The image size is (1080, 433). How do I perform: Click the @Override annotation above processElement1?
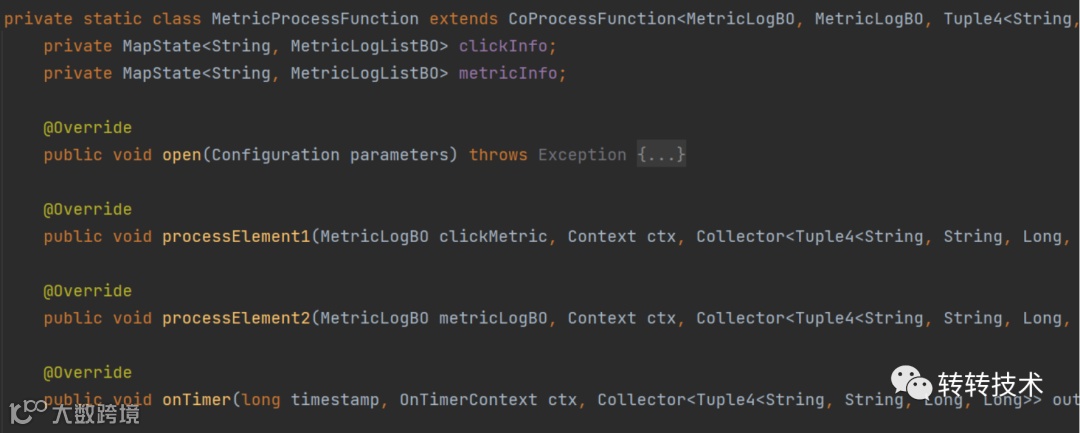coord(87,210)
